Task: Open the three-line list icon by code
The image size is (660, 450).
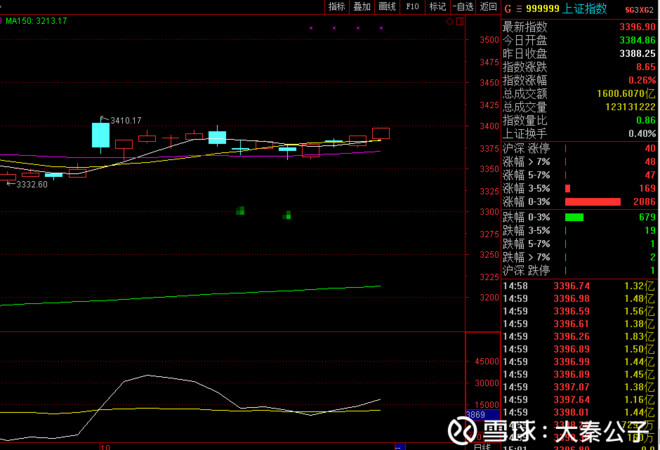Action: (519, 9)
